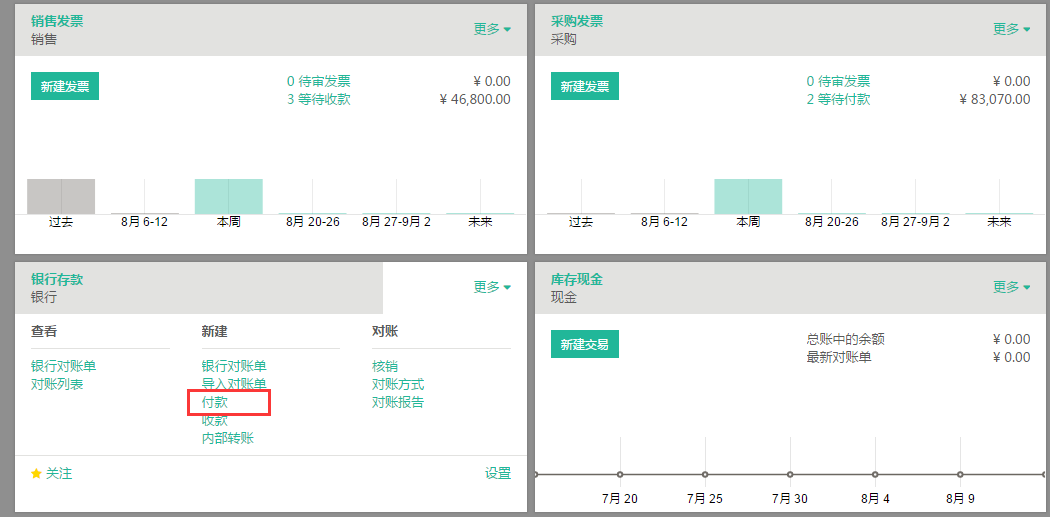This screenshot has height=517, width=1050.
Task: Expand 更多 dropdown on 销售发票 card
Action: point(492,29)
